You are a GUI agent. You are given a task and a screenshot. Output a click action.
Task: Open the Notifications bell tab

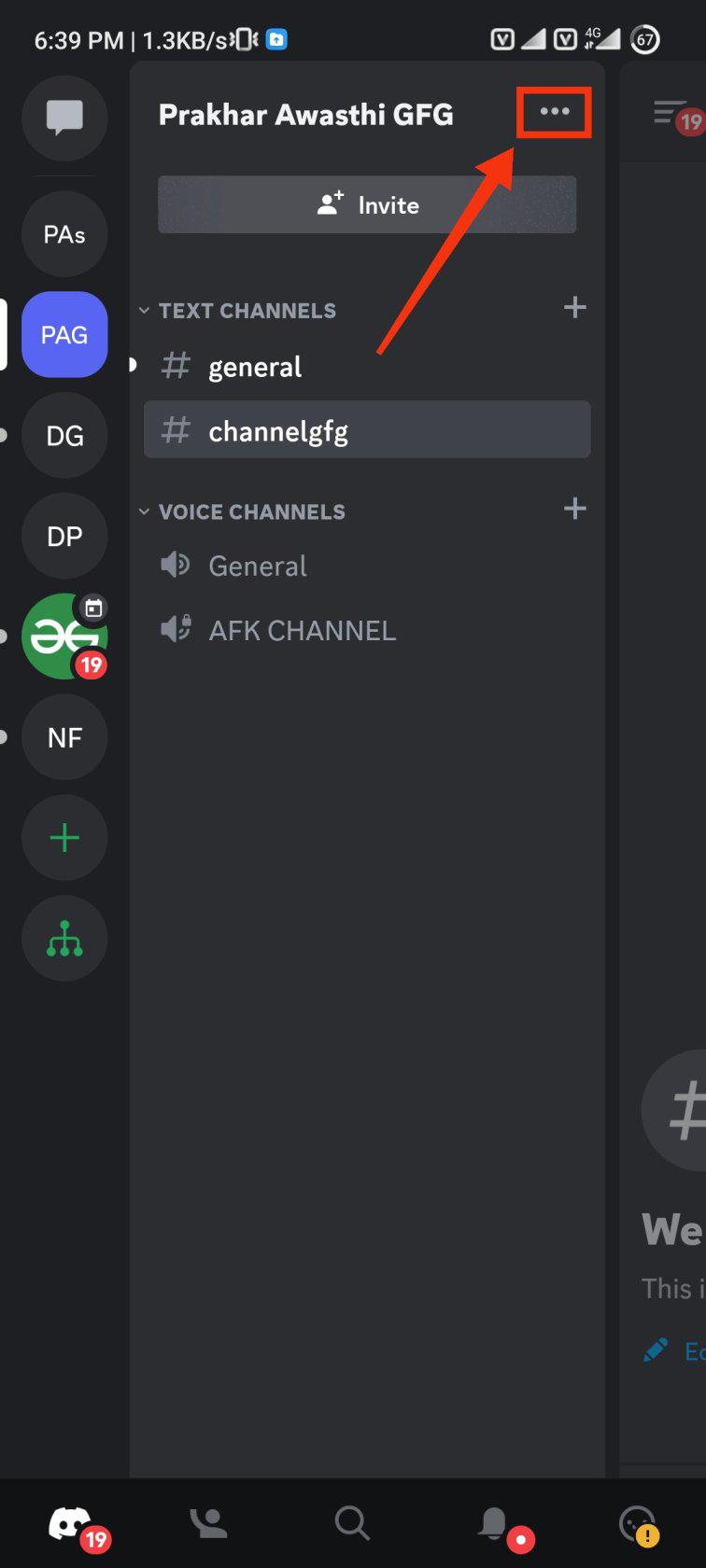[495, 1523]
